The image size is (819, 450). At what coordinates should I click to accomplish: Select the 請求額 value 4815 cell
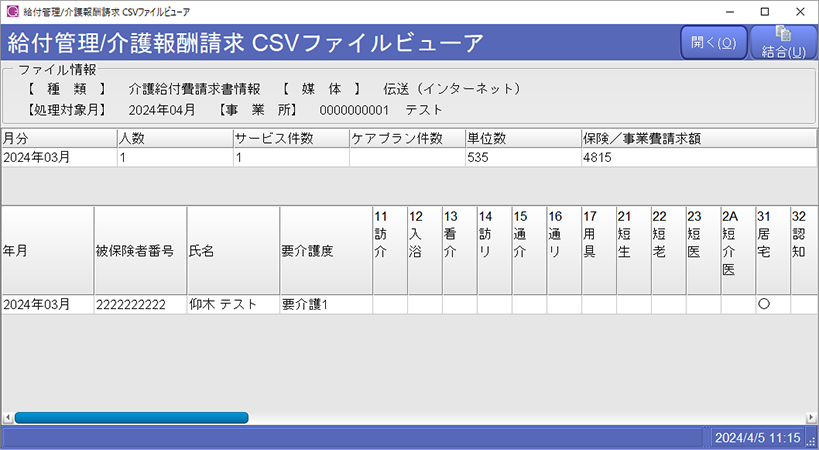pyautogui.click(x=699, y=158)
